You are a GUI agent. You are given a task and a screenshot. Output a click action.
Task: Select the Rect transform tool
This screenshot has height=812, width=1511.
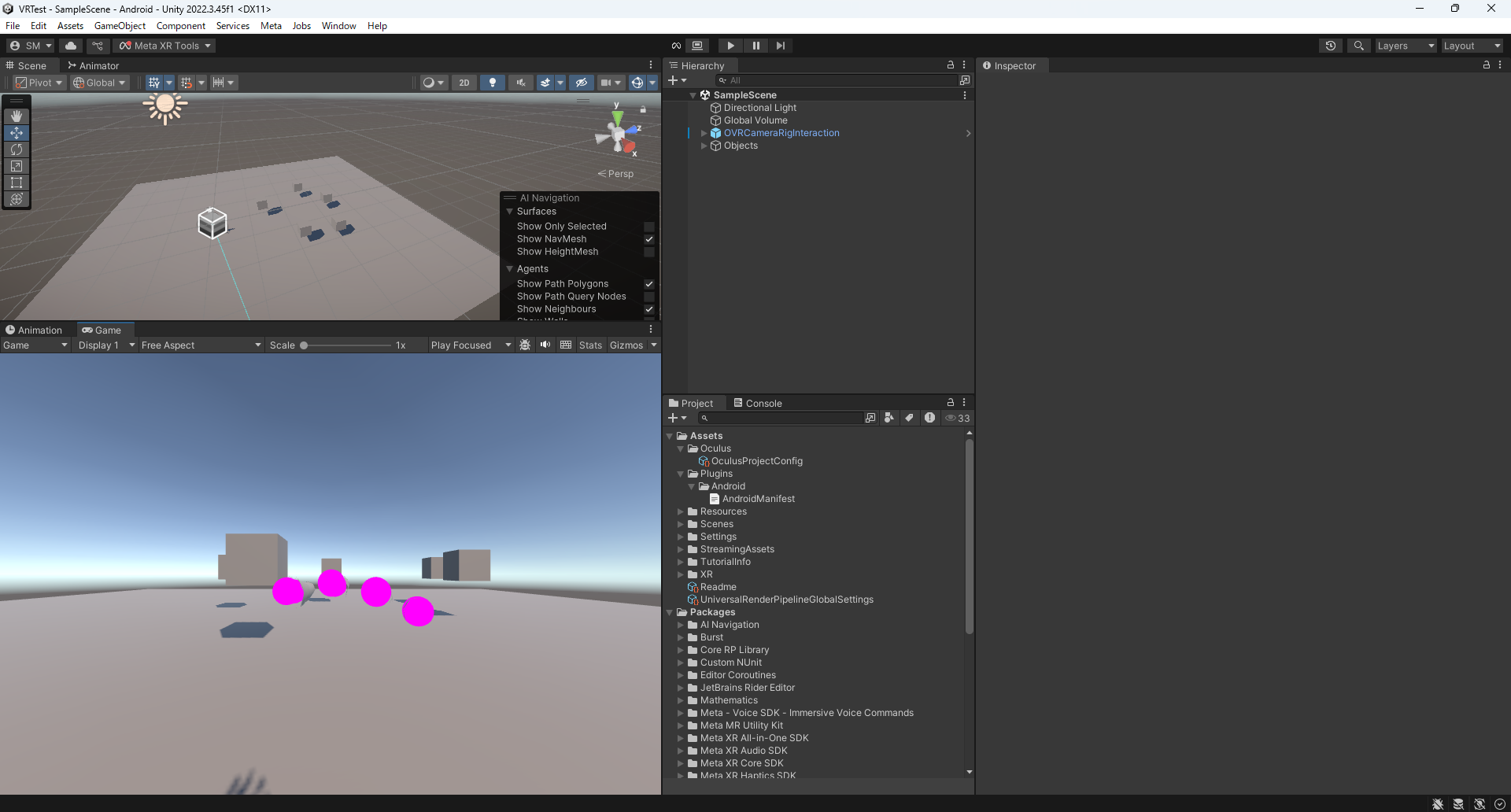(x=17, y=183)
